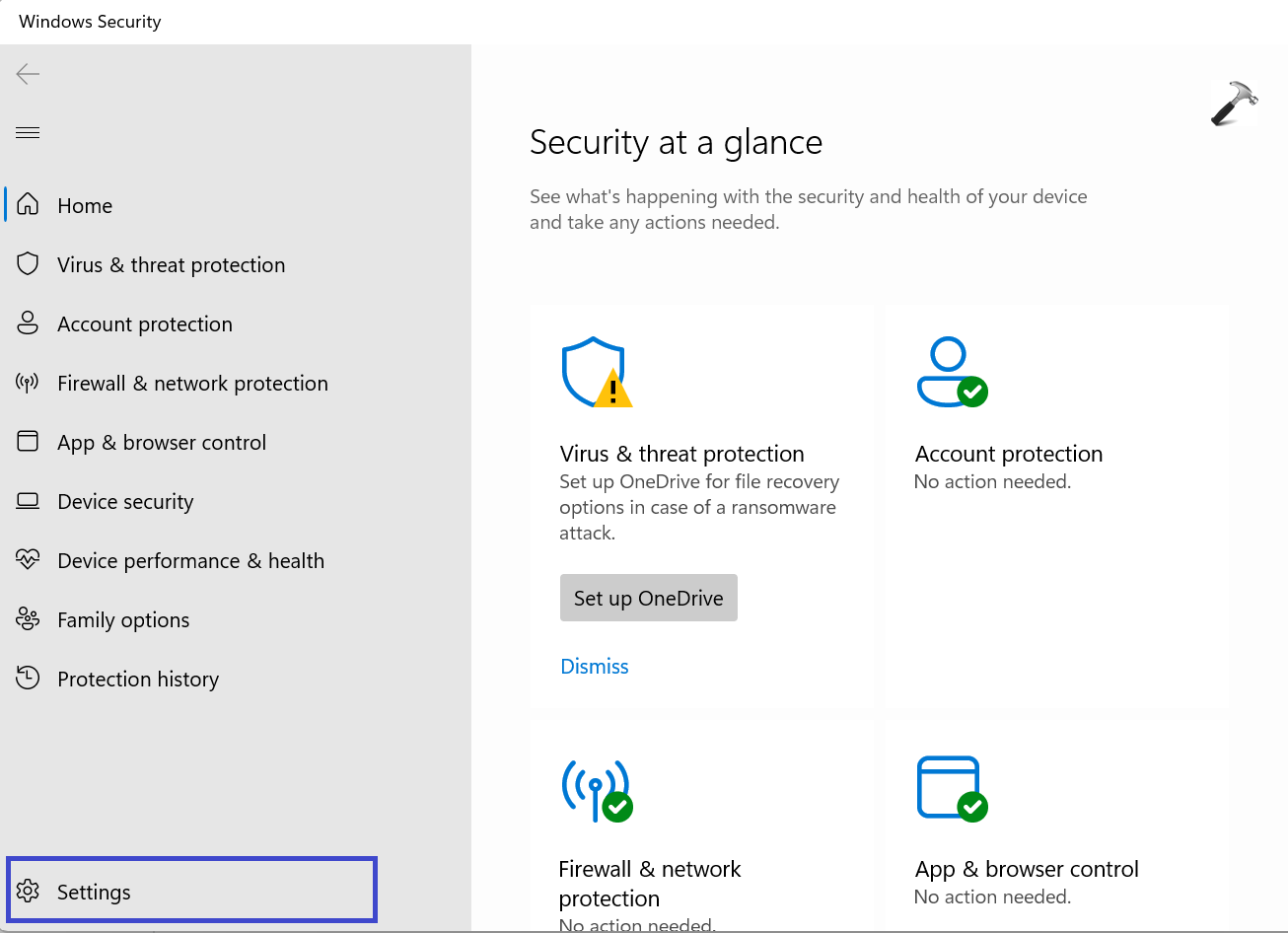Open Settings gear at bottom of sidebar
Viewport: 1288px width, 933px height.
[28, 892]
